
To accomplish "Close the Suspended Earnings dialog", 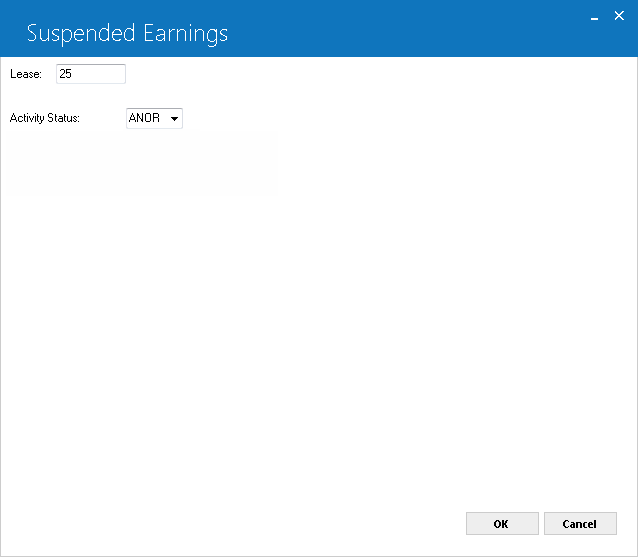I will (619, 16).
